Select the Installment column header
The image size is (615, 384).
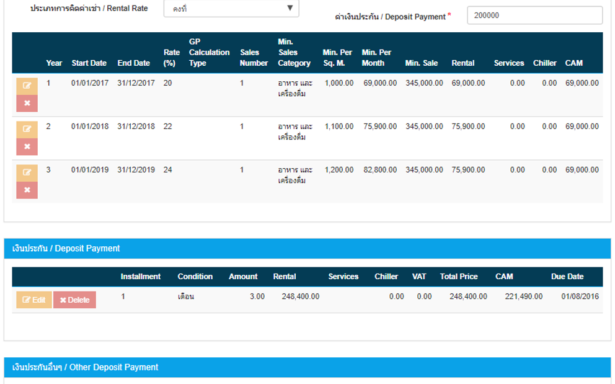click(140, 277)
